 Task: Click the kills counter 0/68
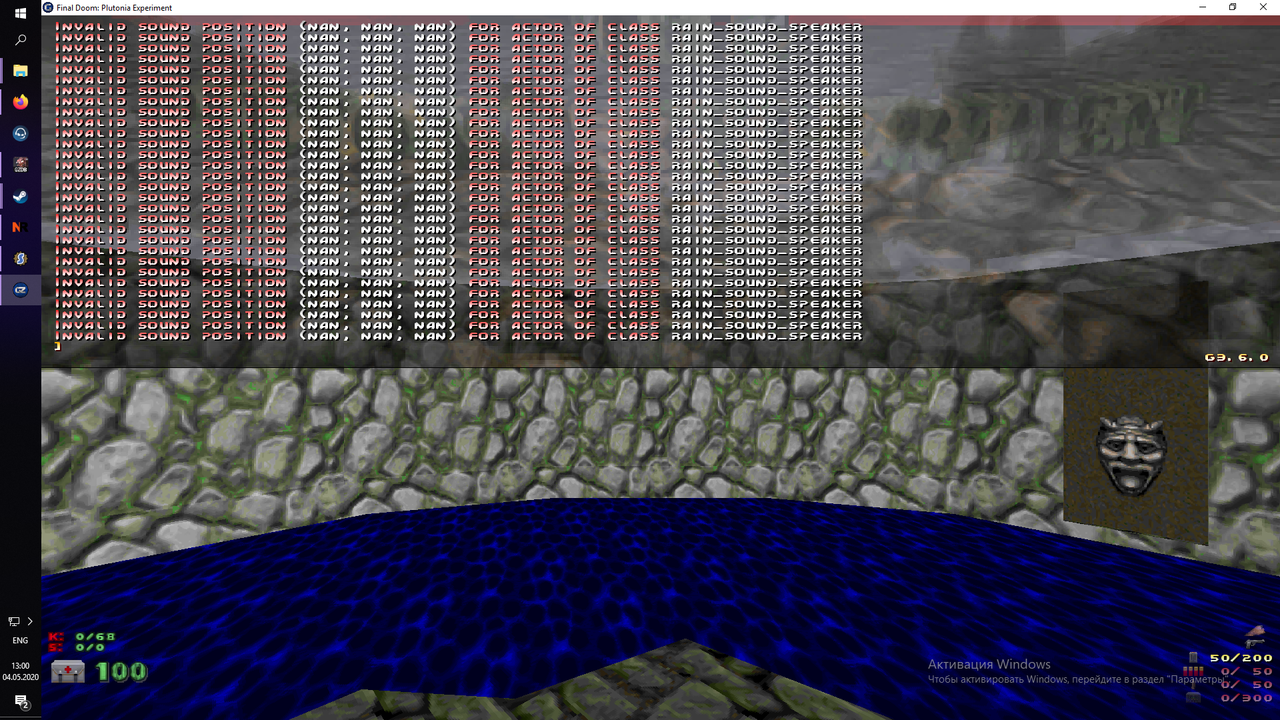pos(95,636)
